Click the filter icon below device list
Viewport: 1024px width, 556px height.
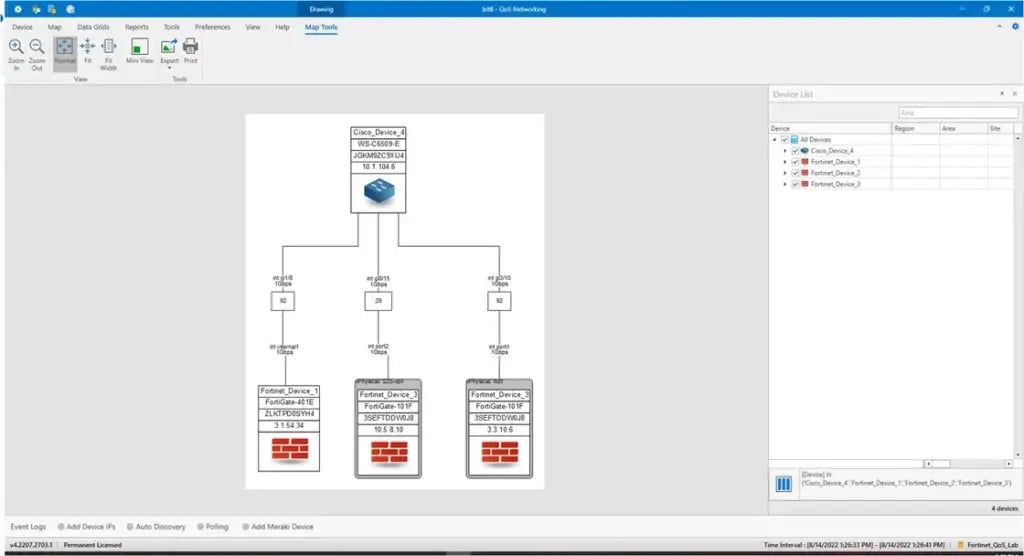(x=785, y=485)
